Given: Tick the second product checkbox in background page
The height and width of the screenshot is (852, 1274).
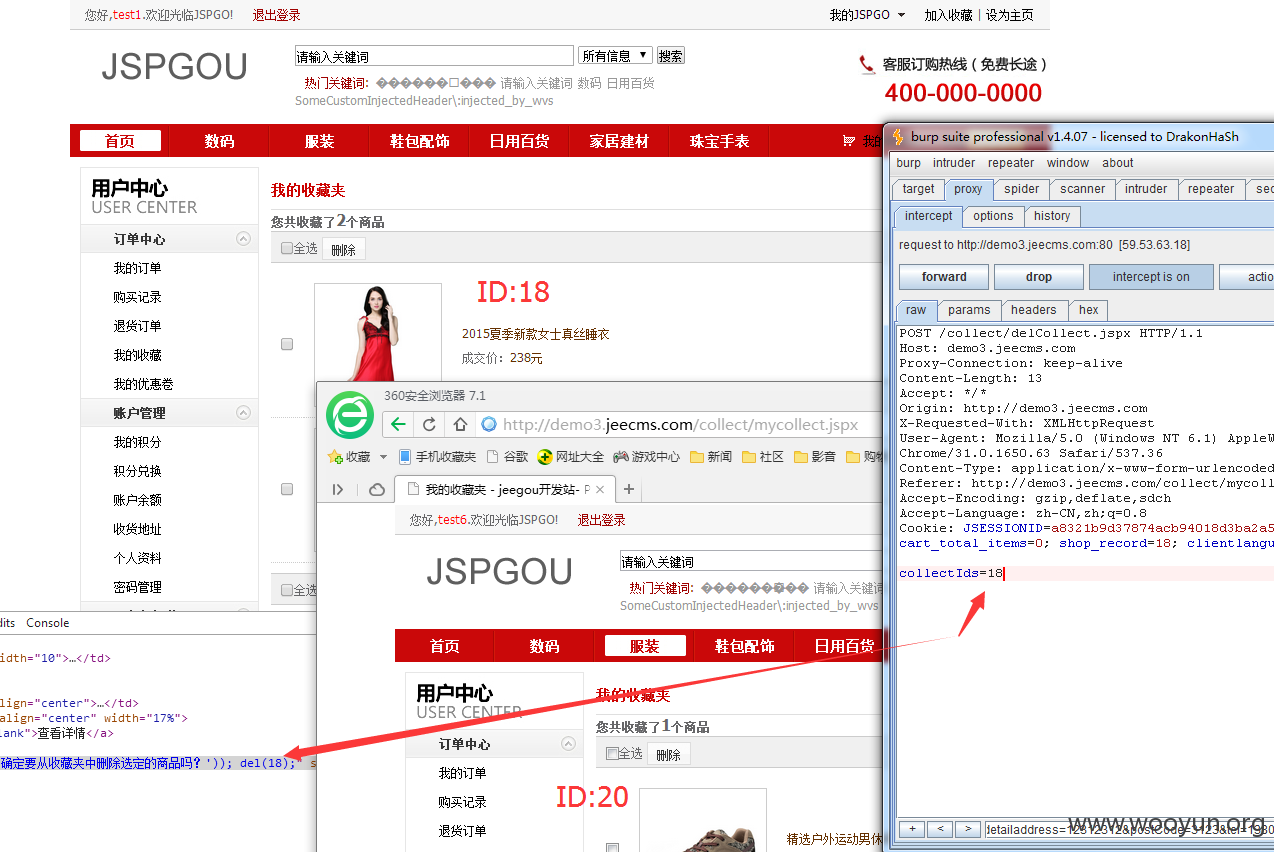Looking at the screenshot, I should (287, 489).
